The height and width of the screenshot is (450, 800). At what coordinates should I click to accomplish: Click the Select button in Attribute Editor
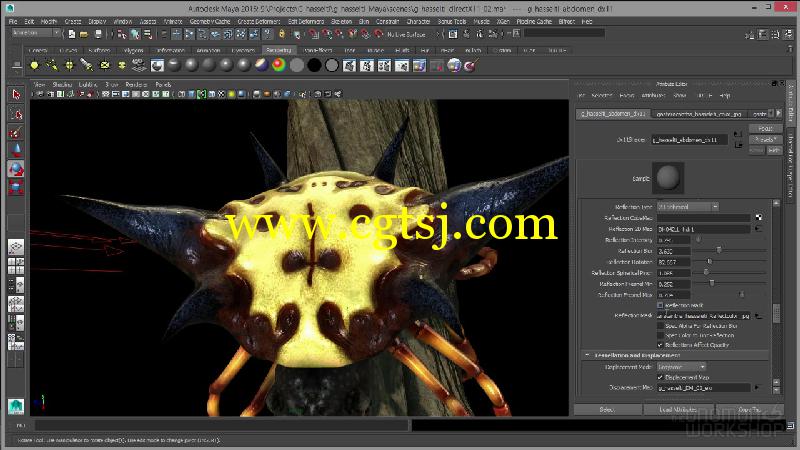(607, 410)
